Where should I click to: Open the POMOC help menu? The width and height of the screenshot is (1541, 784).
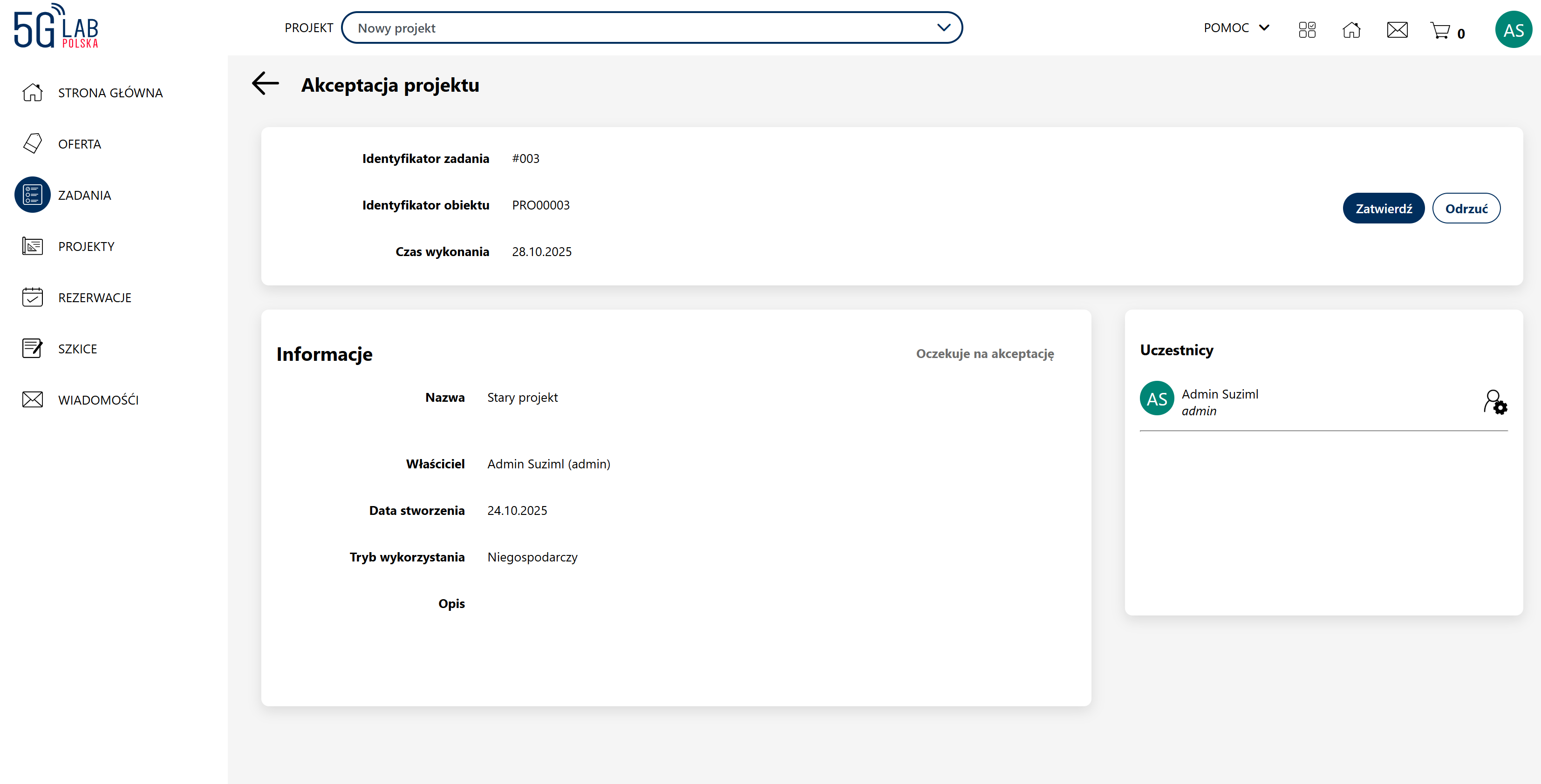[x=1236, y=28]
